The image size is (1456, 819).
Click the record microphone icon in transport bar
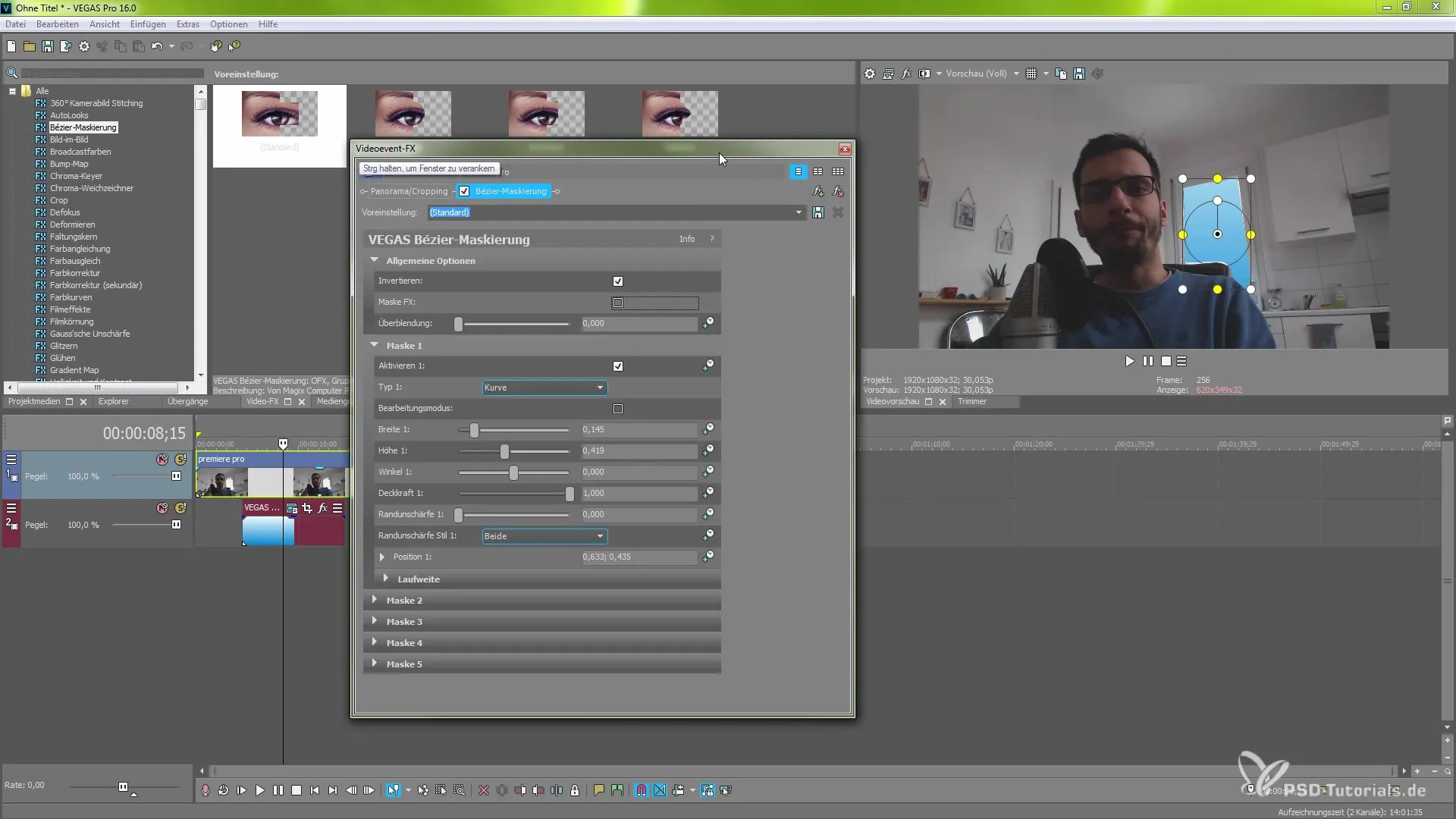click(x=206, y=790)
